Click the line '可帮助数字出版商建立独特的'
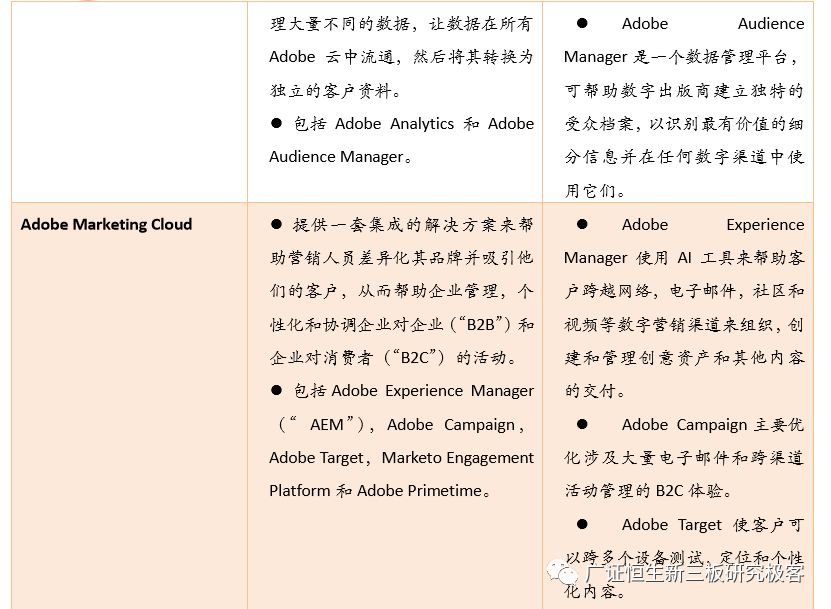 coord(684,90)
